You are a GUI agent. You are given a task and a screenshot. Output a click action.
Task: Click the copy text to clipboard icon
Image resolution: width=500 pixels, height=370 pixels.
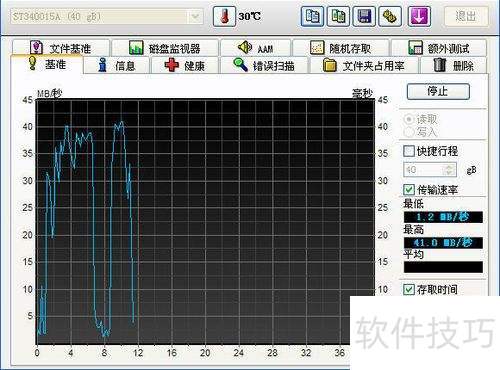312,16
